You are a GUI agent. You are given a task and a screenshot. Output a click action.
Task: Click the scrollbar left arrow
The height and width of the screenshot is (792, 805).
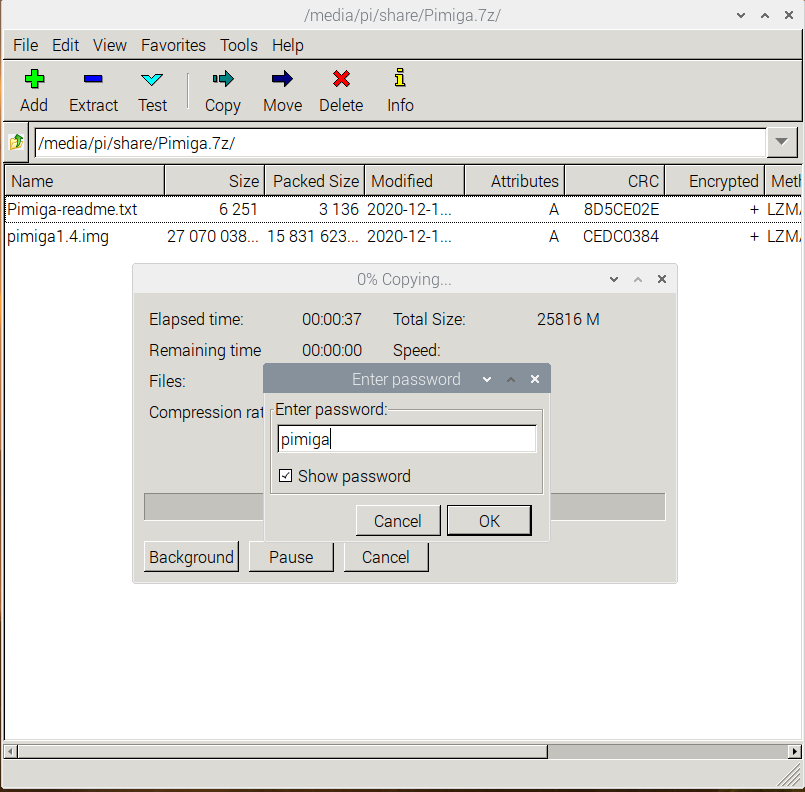[10, 751]
